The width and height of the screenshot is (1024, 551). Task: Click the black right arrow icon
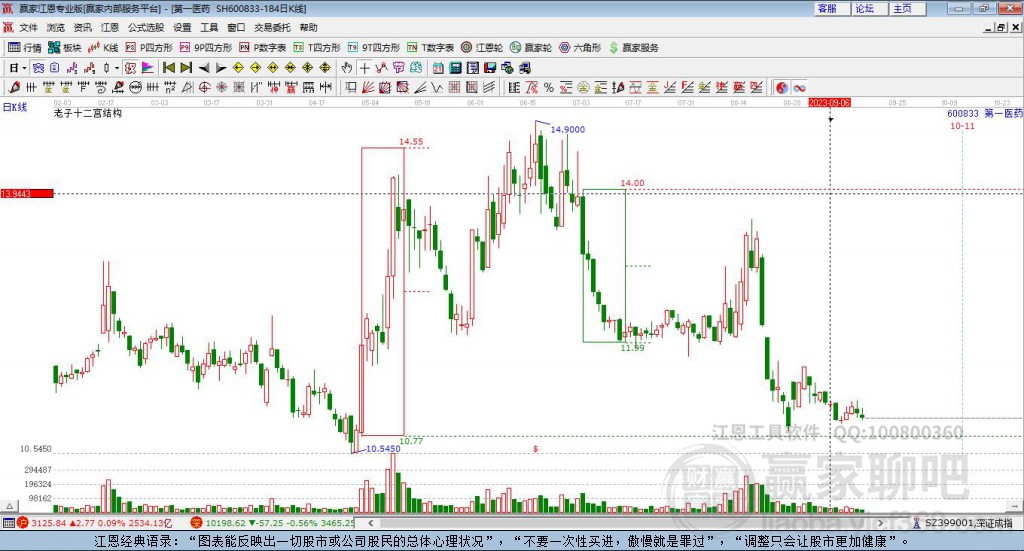221,68
